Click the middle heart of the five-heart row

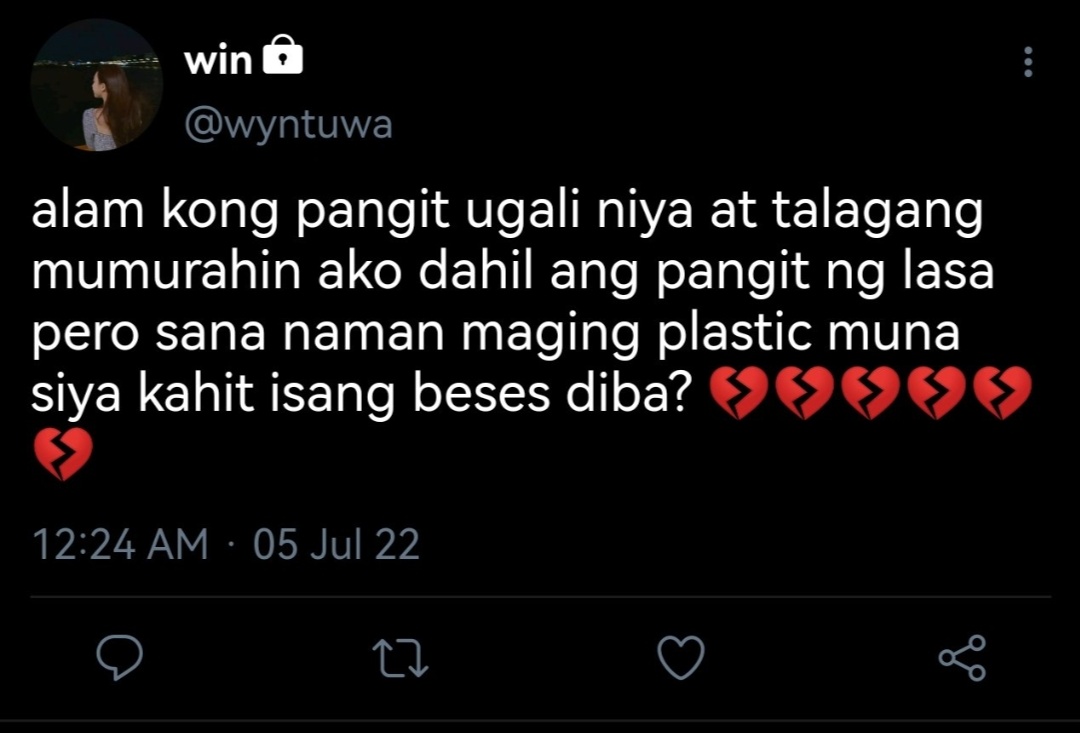coord(870,393)
